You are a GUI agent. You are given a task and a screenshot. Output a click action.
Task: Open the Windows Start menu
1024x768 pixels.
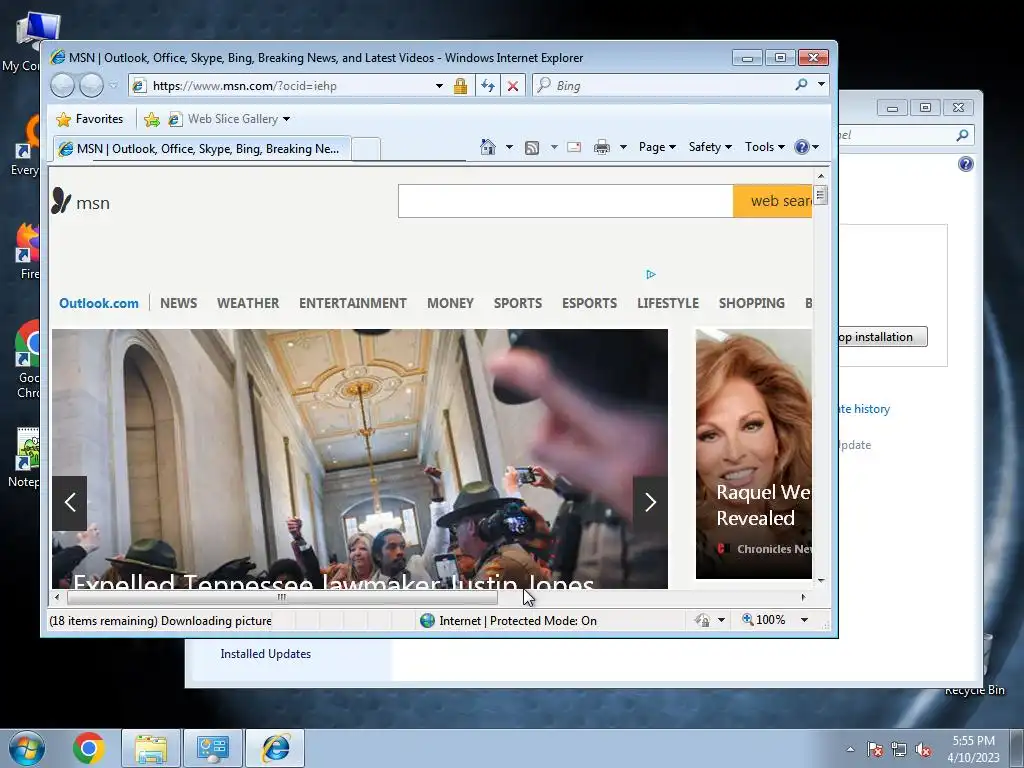pos(25,748)
